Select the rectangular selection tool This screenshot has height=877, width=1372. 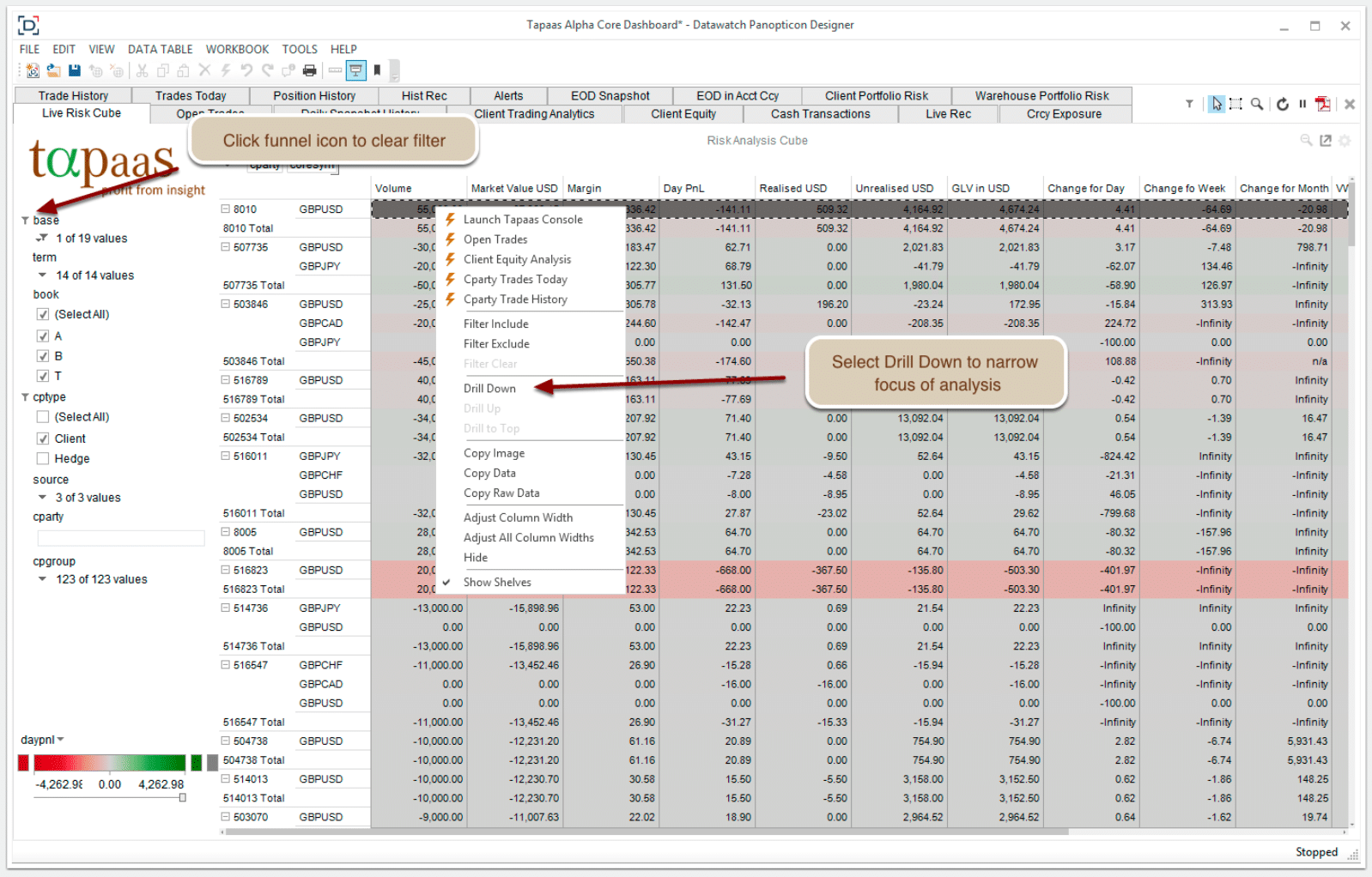pyautogui.click(x=1235, y=104)
